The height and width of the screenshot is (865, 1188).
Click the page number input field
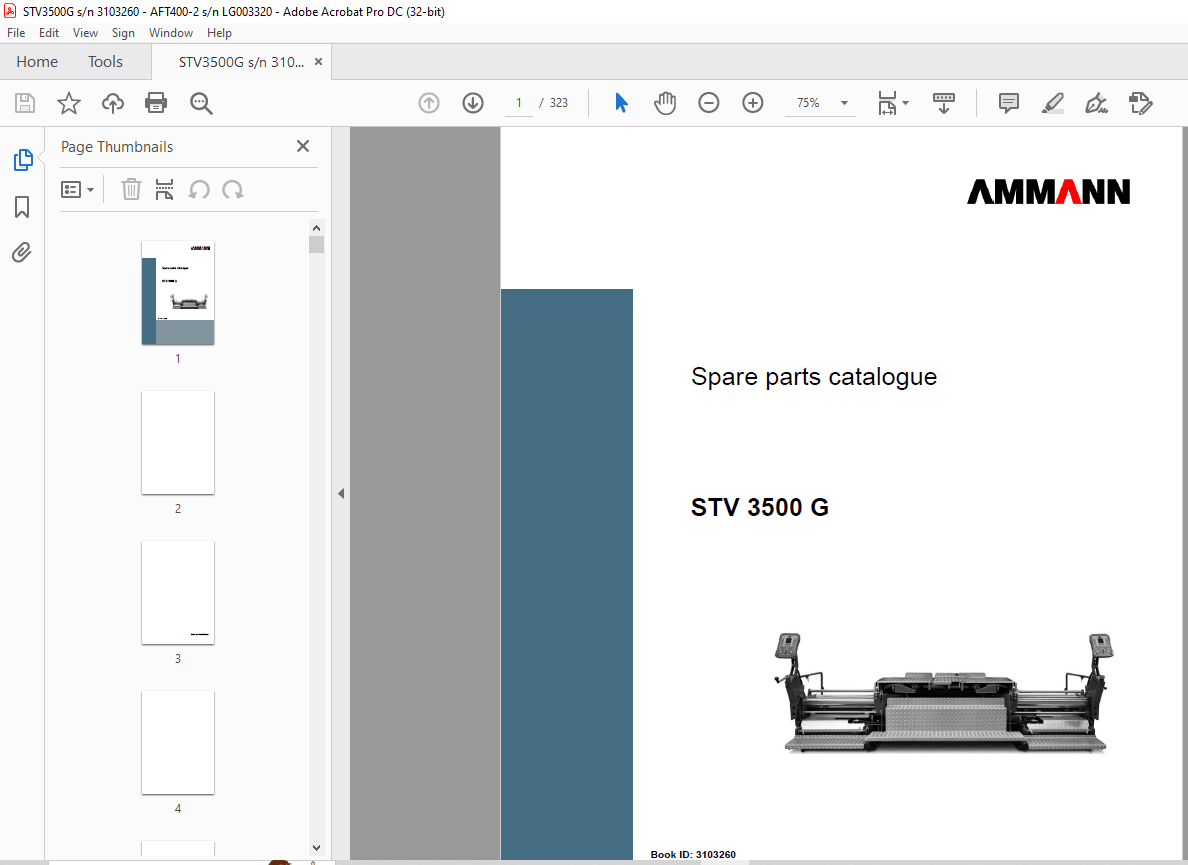(x=519, y=103)
